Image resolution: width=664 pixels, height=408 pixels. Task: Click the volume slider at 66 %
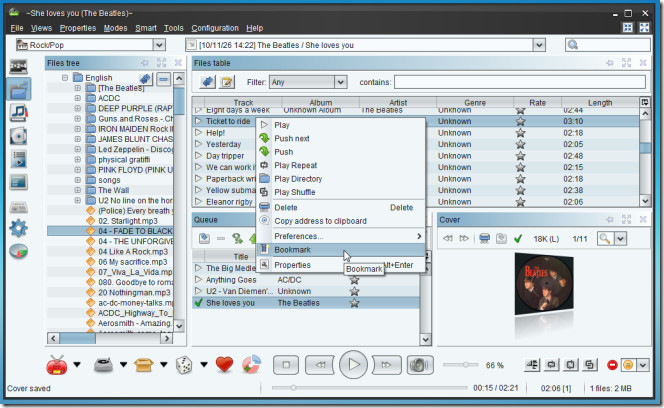(x=461, y=365)
